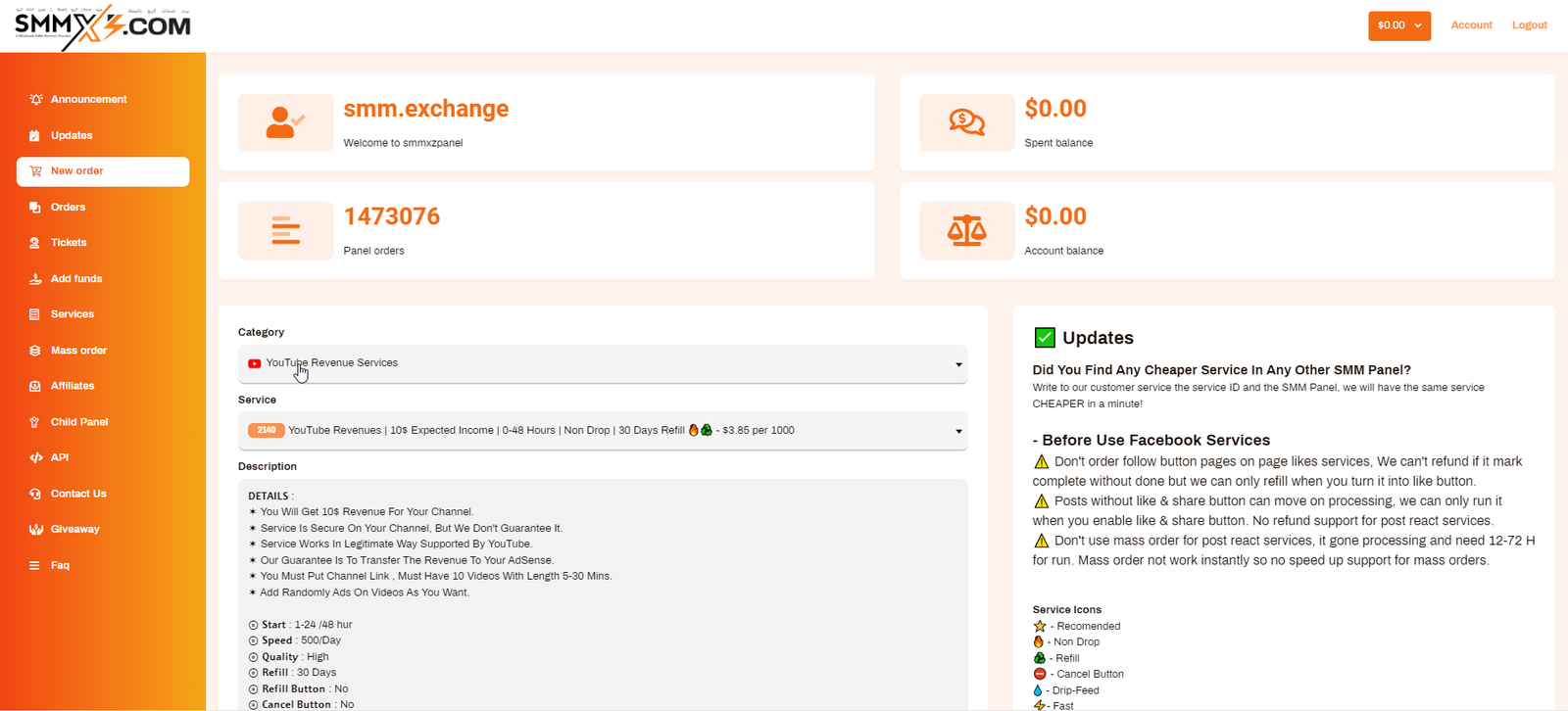Click the Panel orders lines icon
Viewport: 1568px width, 711px height.
(285, 230)
